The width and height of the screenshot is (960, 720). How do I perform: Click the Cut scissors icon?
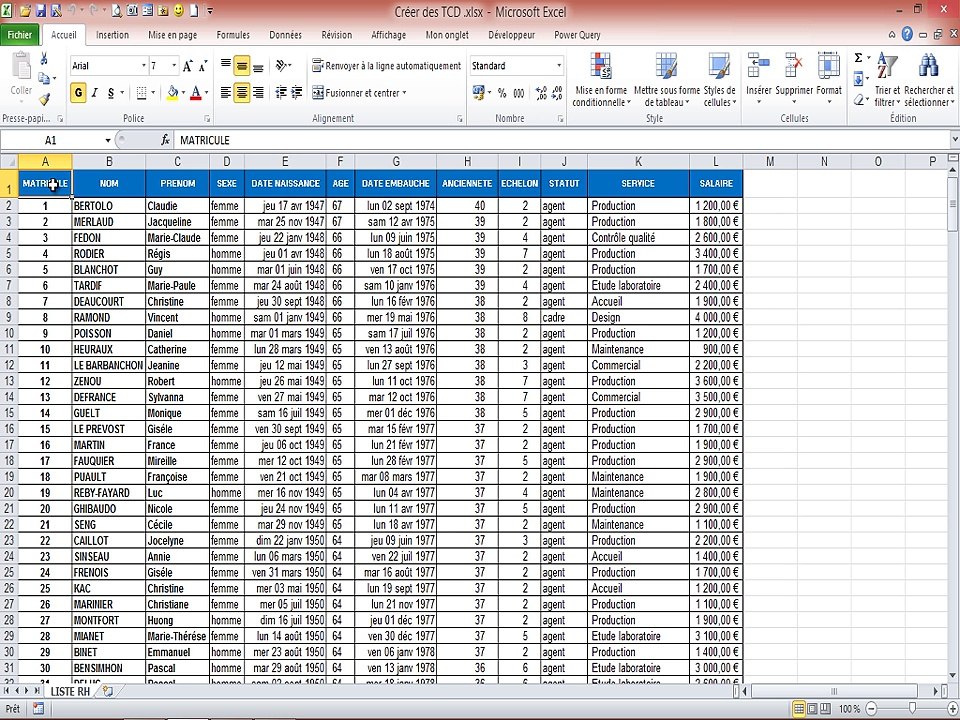44,59
